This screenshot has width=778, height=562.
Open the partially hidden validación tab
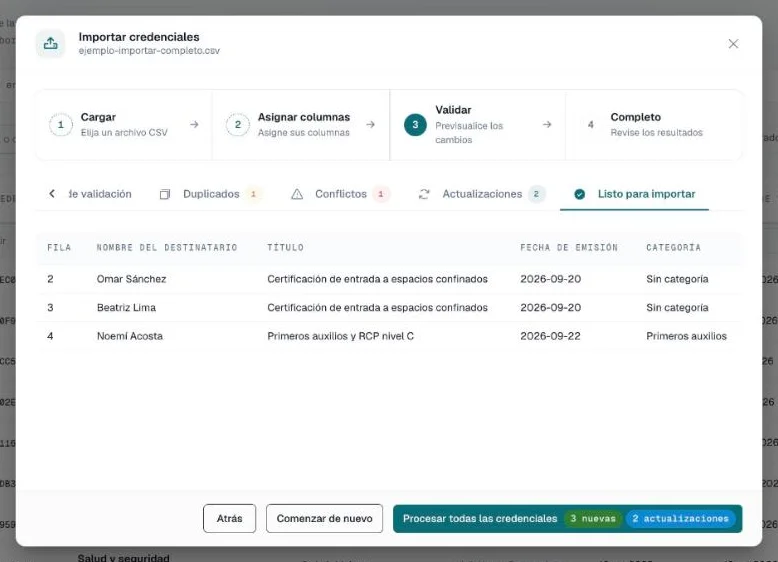tap(100, 194)
